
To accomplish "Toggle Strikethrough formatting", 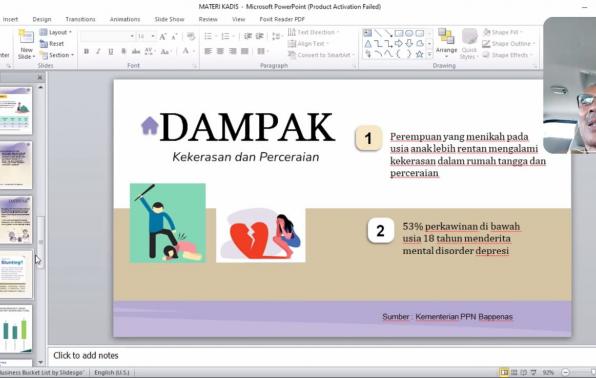I will [136, 51].
